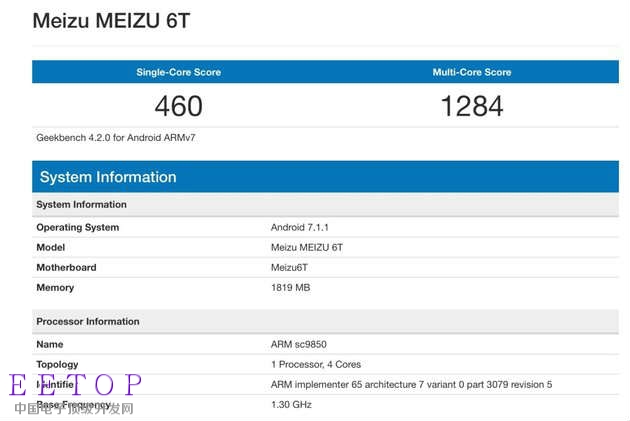Select the Topology row label
The width and height of the screenshot is (630, 421).
(57, 364)
